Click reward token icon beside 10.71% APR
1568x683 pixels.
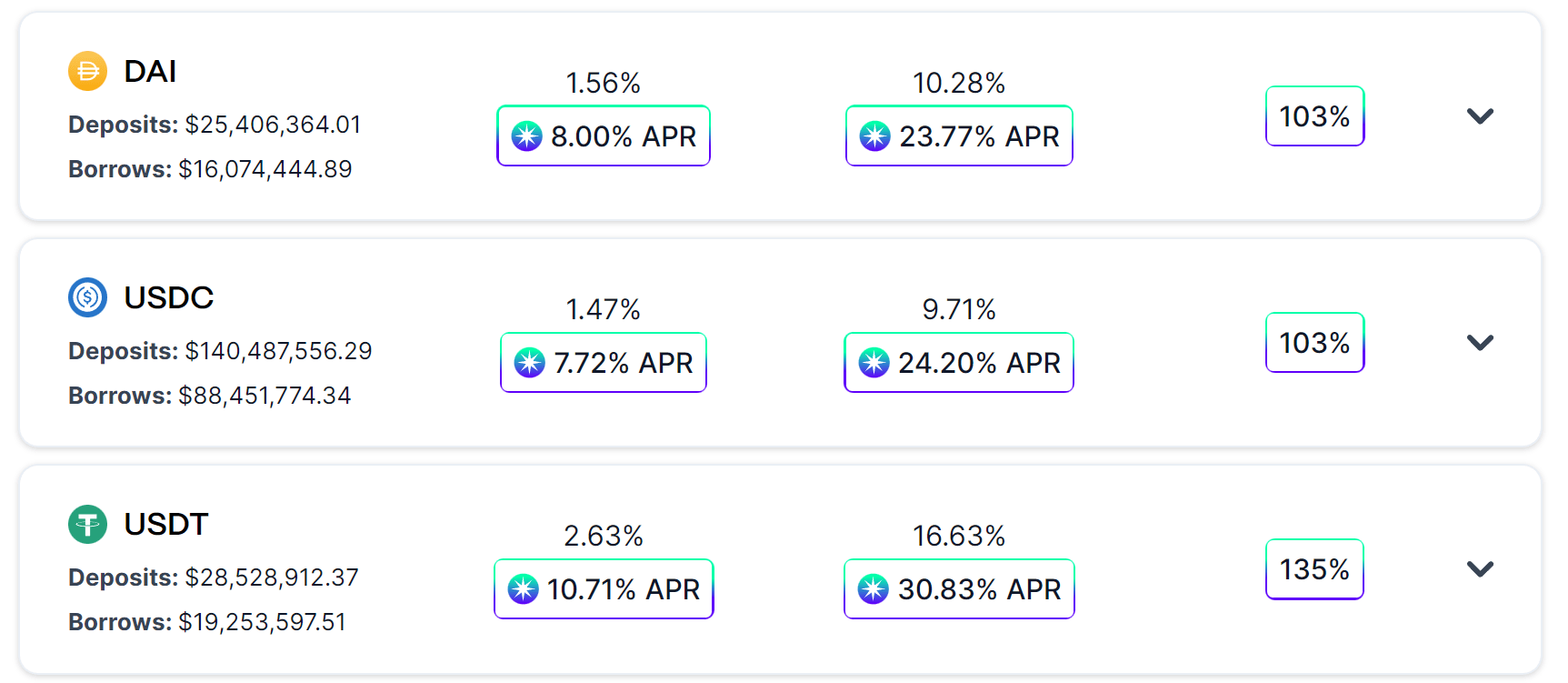tap(523, 589)
